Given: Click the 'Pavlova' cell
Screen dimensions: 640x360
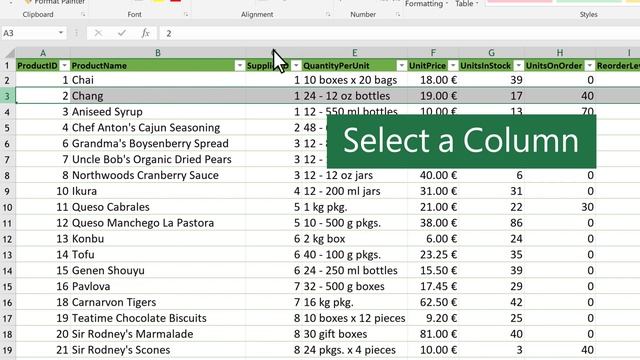Looking at the screenshot, I should click(158, 287).
